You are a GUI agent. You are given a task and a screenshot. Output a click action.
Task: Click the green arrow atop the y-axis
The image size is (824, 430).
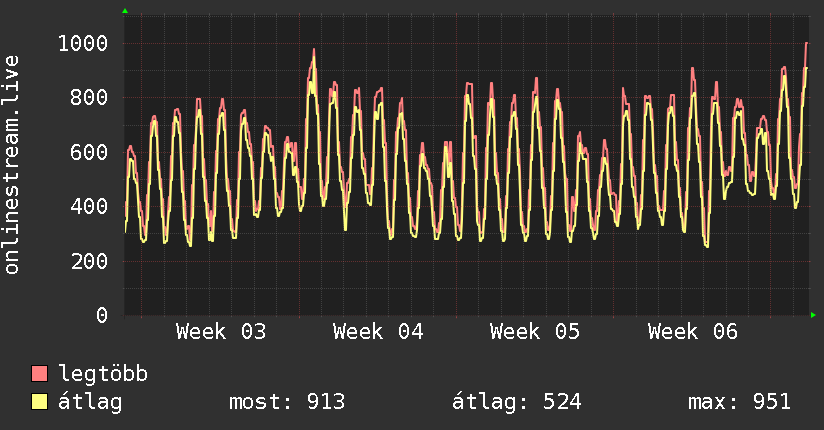[x=125, y=11]
